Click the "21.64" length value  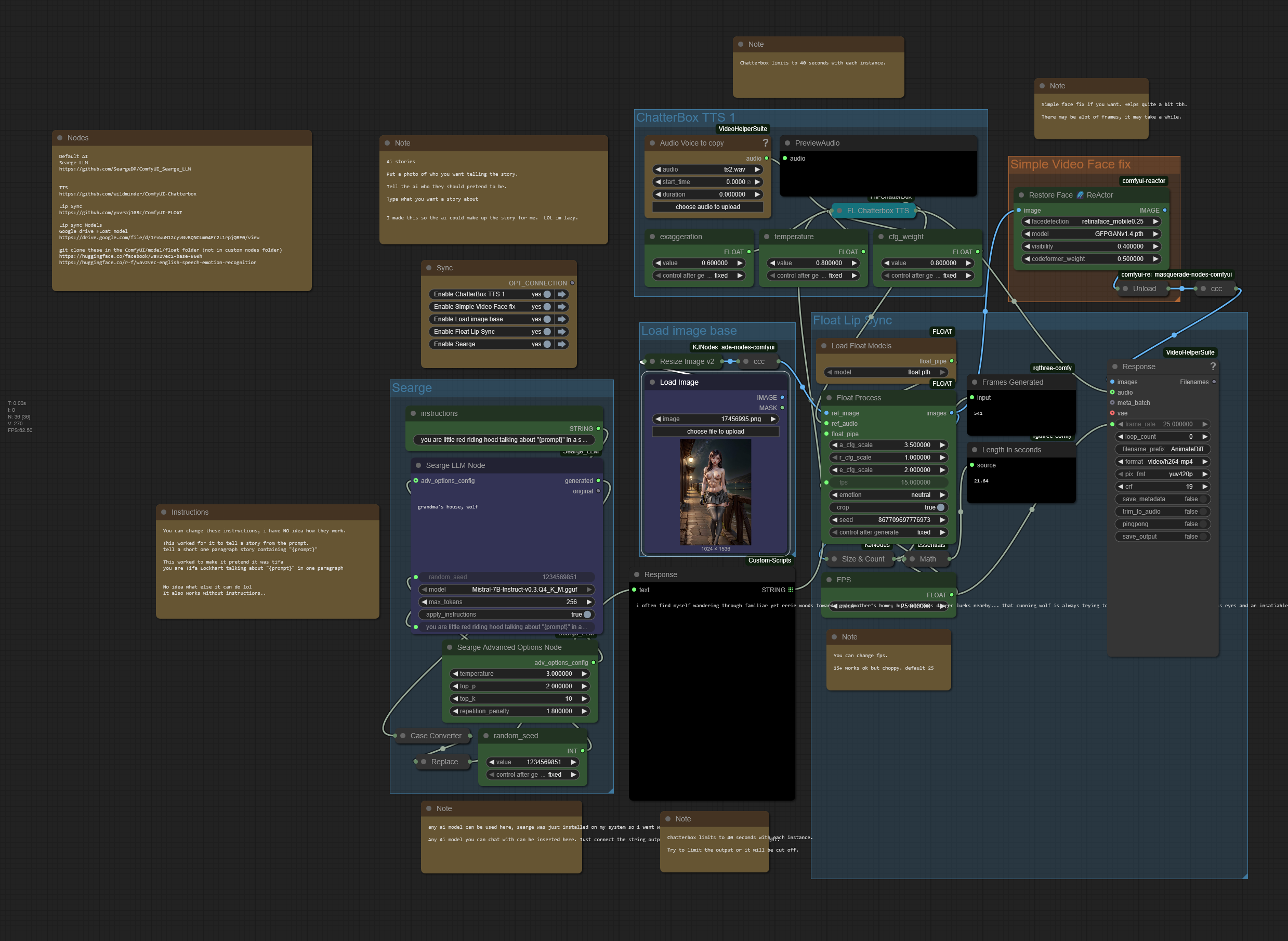pos(981,481)
